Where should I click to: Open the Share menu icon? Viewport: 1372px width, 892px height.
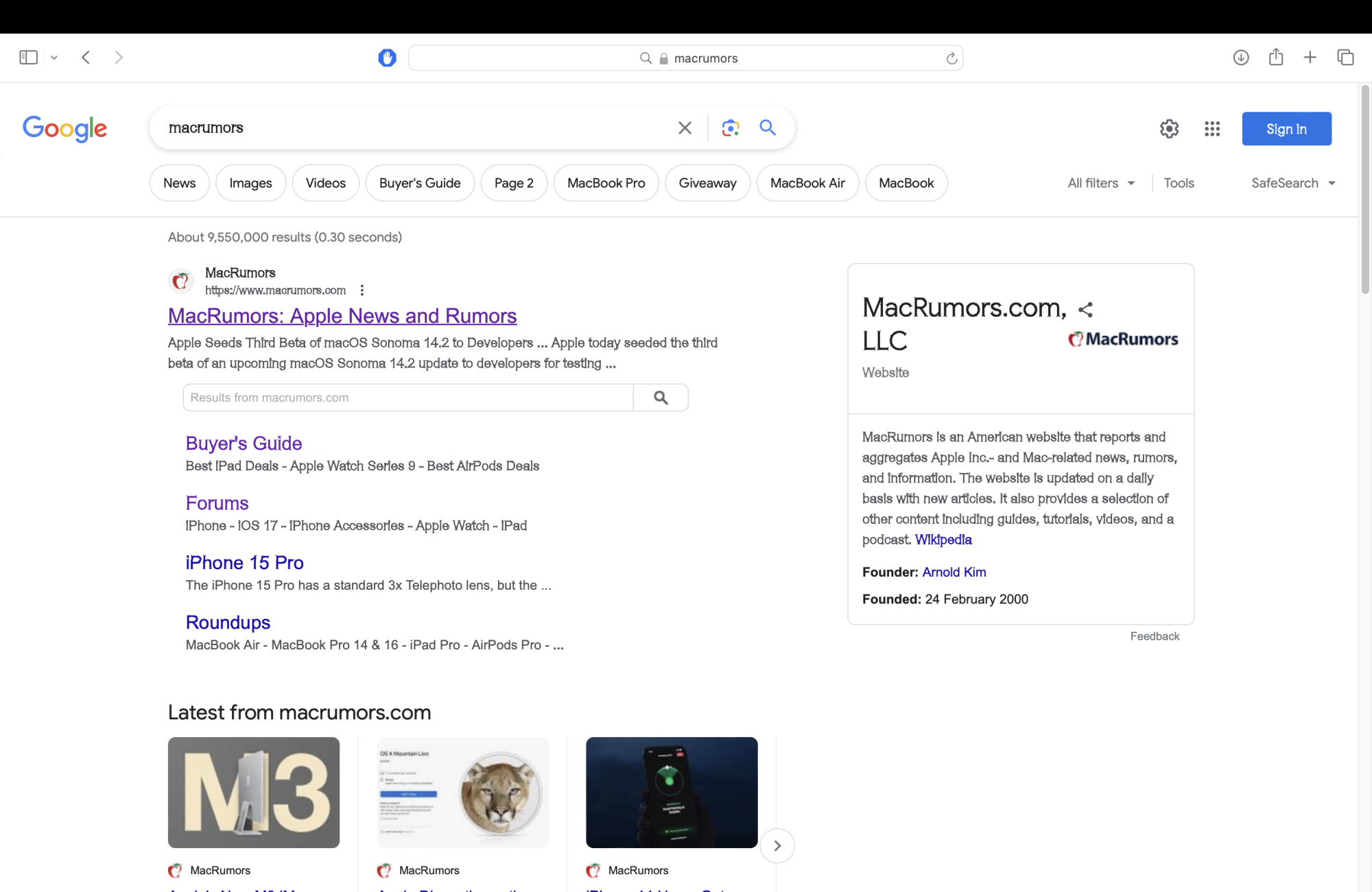[1276, 57]
